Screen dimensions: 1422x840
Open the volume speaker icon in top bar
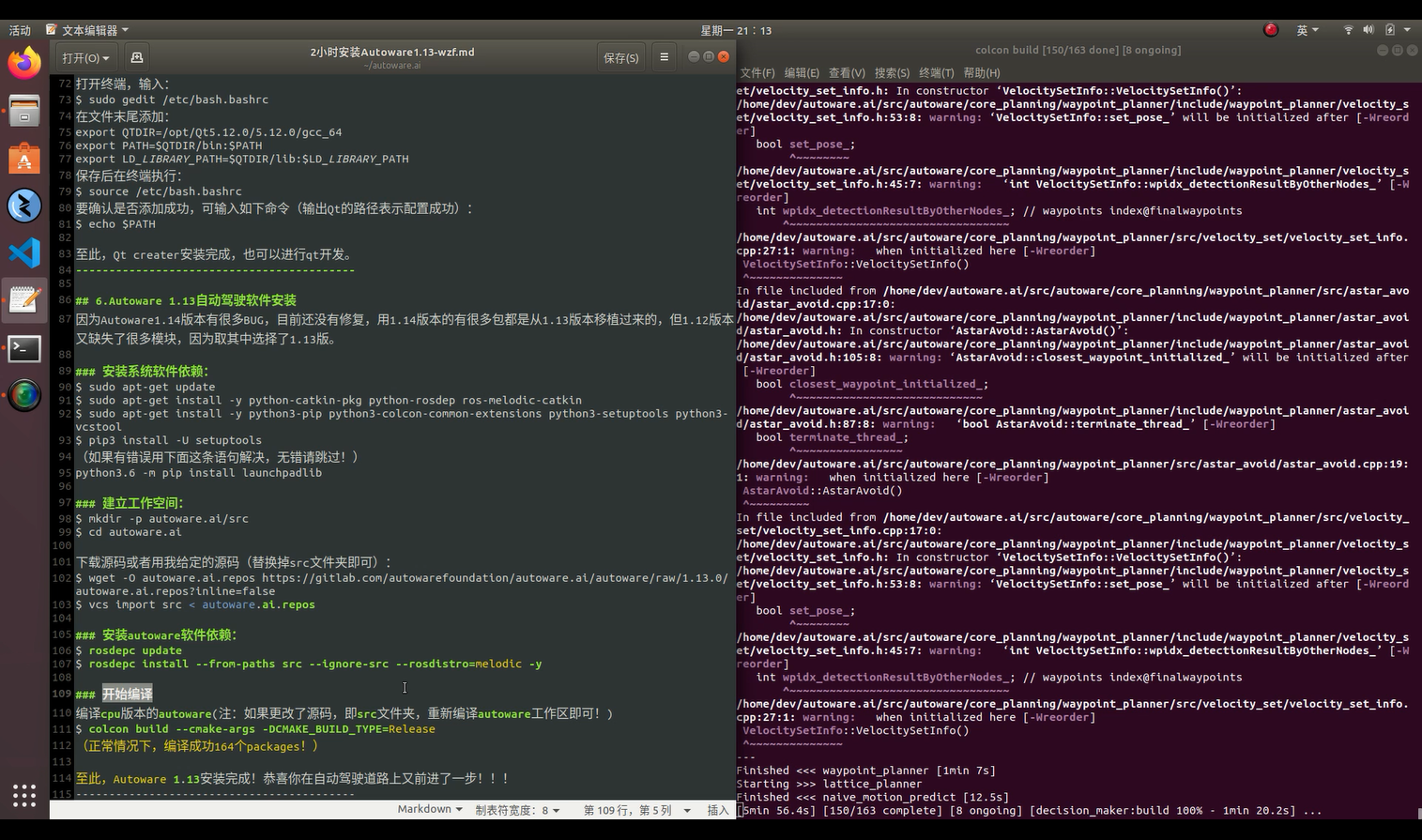click(1368, 30)
